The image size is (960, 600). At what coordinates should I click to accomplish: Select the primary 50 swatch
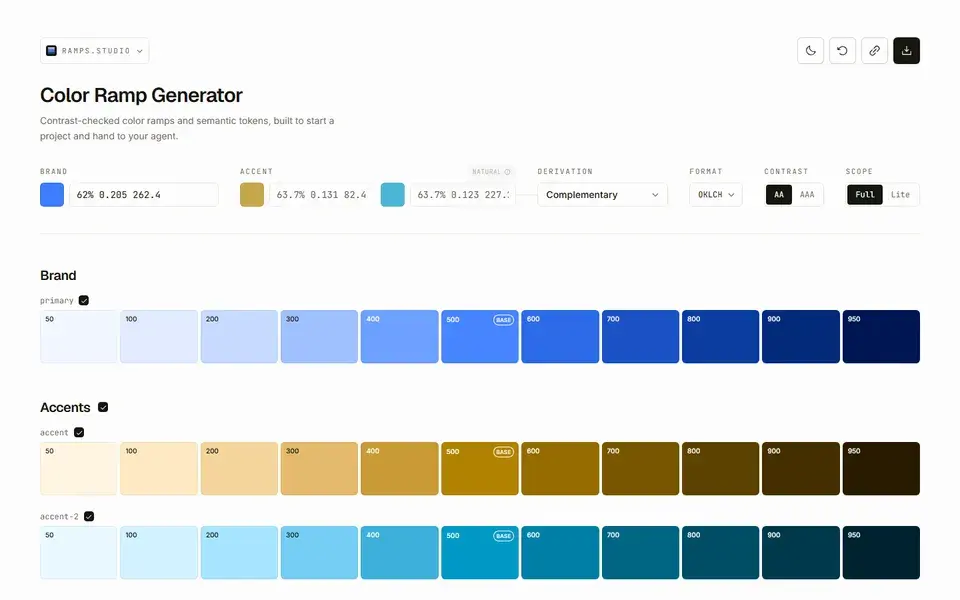tap(78, 337)
